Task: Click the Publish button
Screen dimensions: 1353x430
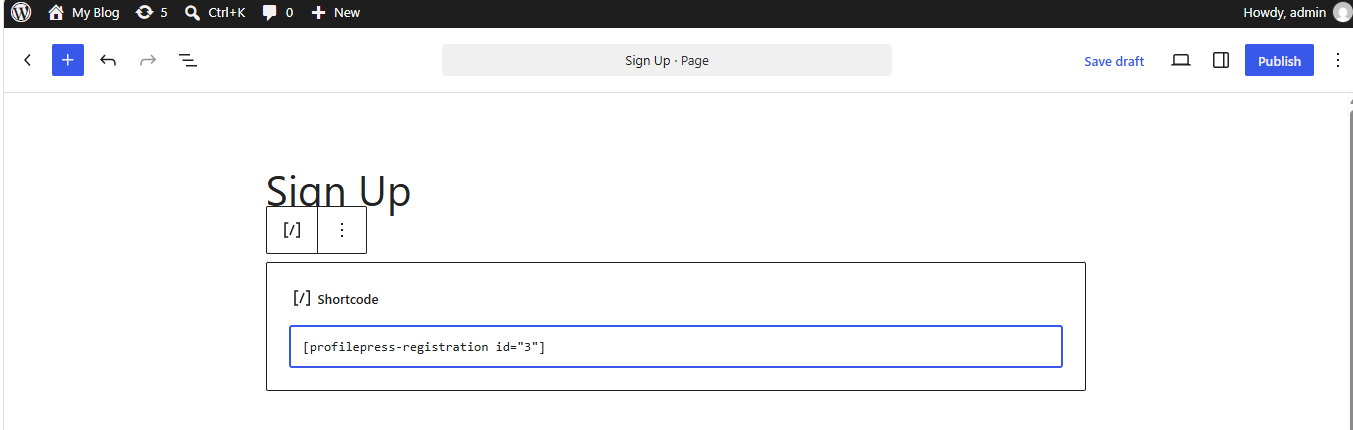Action: point(1279,60)
